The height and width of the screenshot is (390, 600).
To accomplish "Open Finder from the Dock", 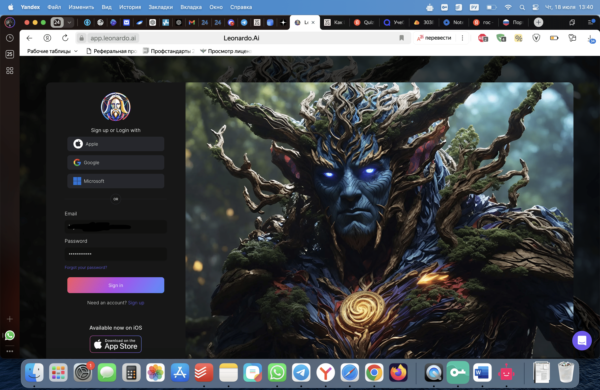I will point(34,372).
